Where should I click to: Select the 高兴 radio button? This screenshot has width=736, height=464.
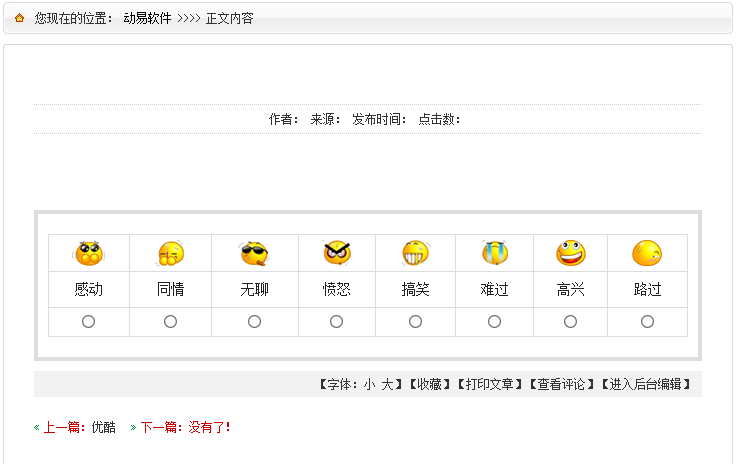tap(570, 322)
